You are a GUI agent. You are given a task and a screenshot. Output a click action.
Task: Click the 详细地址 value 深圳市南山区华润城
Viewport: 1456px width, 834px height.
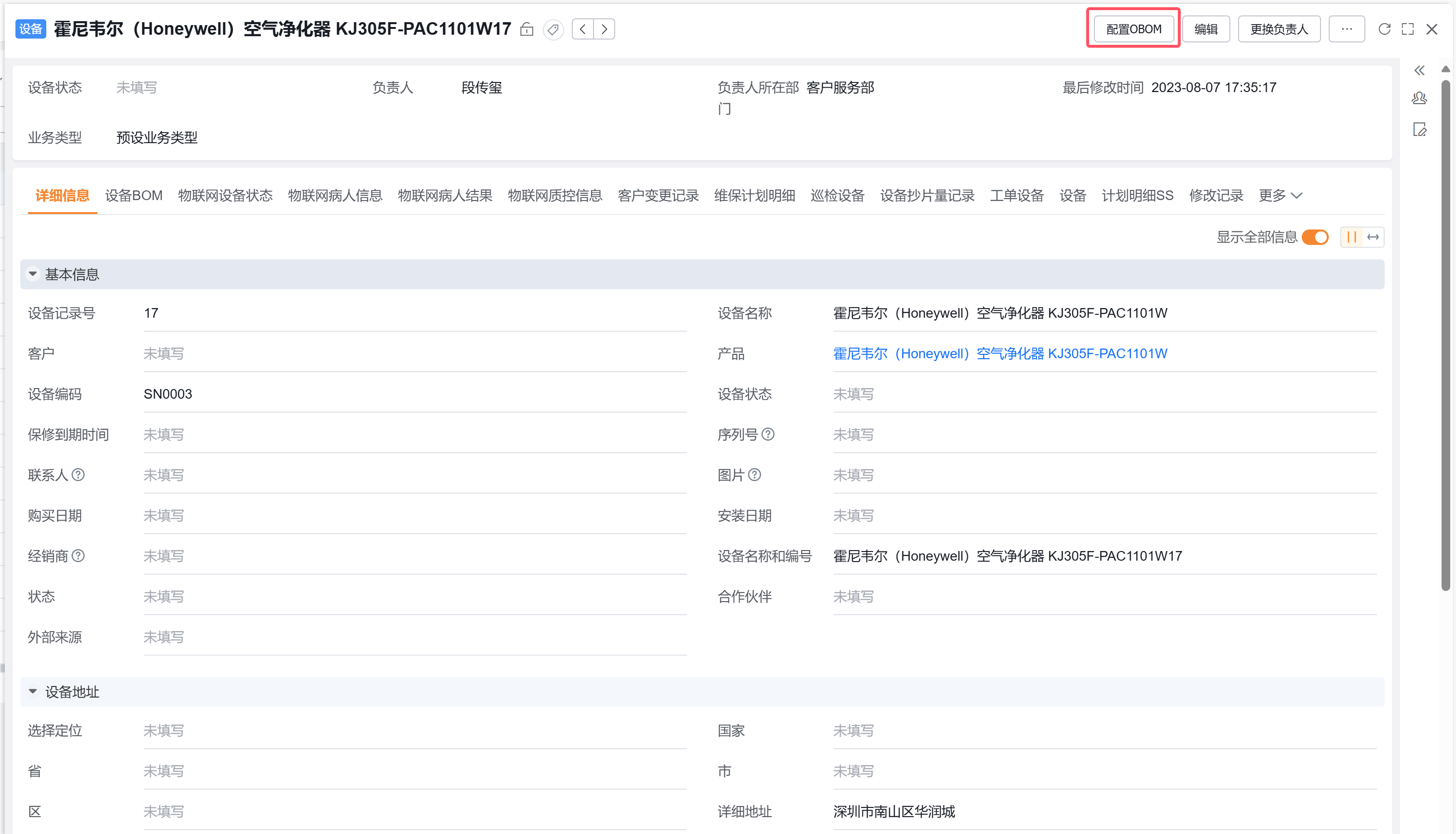(x=894, y=812)
